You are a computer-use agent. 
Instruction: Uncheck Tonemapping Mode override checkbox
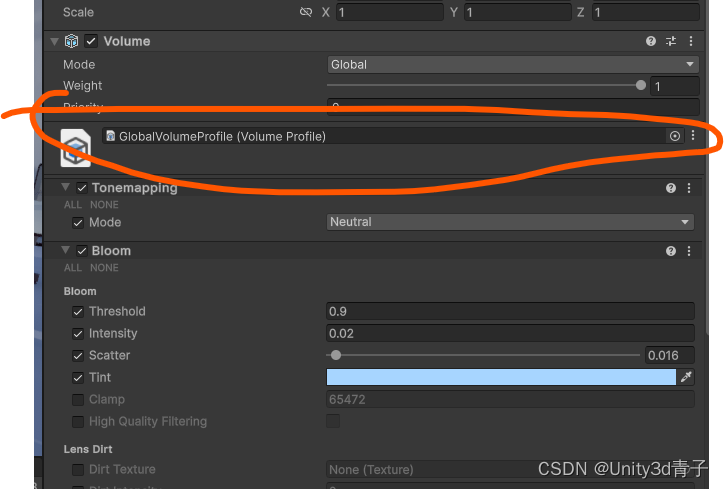click(x=78, y=223)
